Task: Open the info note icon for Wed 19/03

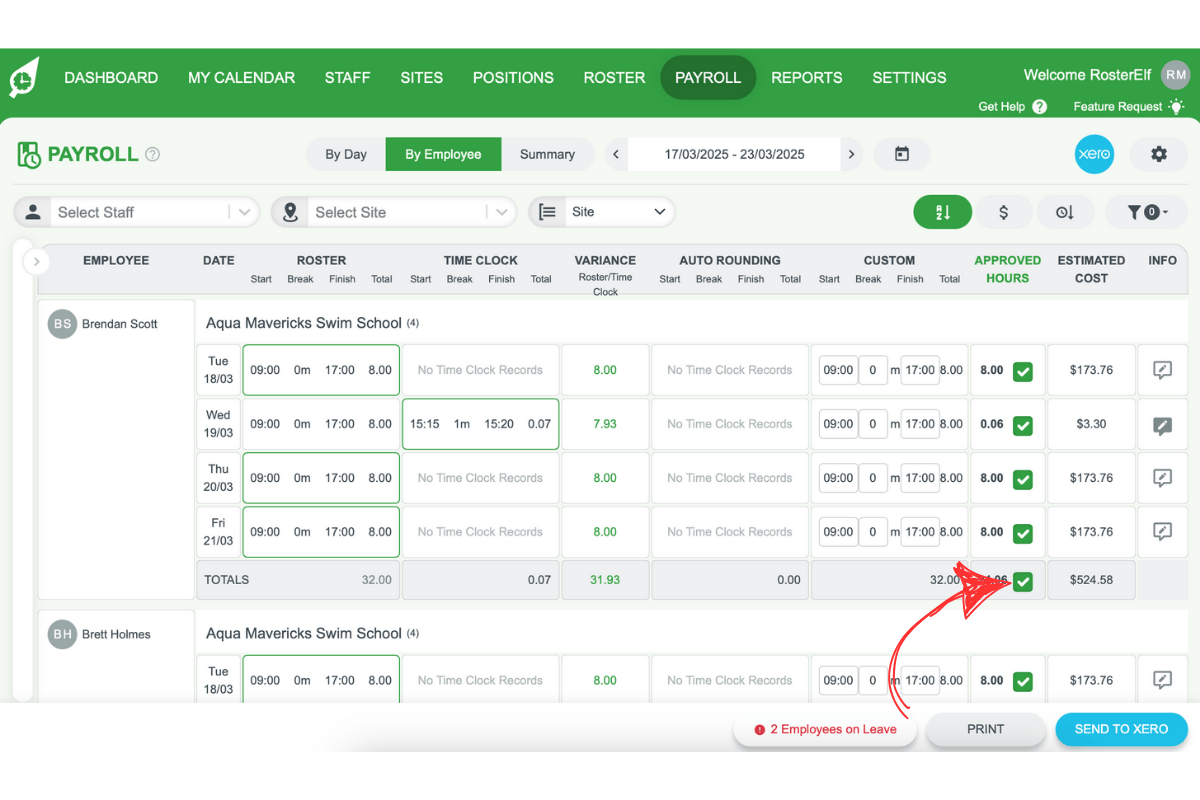Action: click(x=1162, y=424)
